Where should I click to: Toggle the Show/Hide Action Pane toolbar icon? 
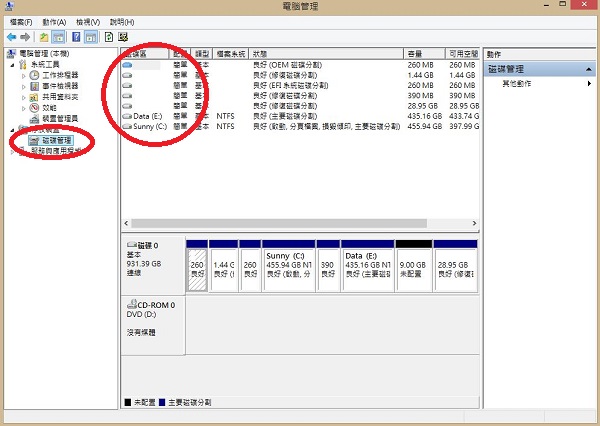coord(91,37)
